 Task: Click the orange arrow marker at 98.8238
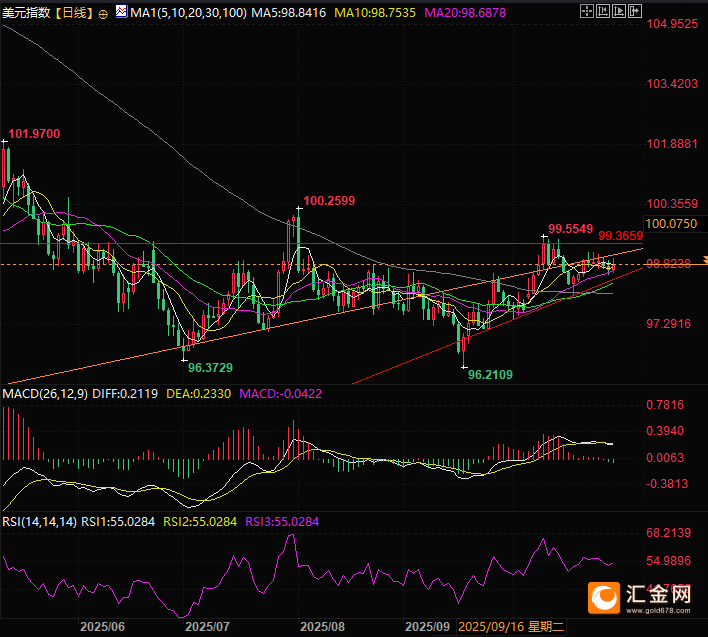703,260
